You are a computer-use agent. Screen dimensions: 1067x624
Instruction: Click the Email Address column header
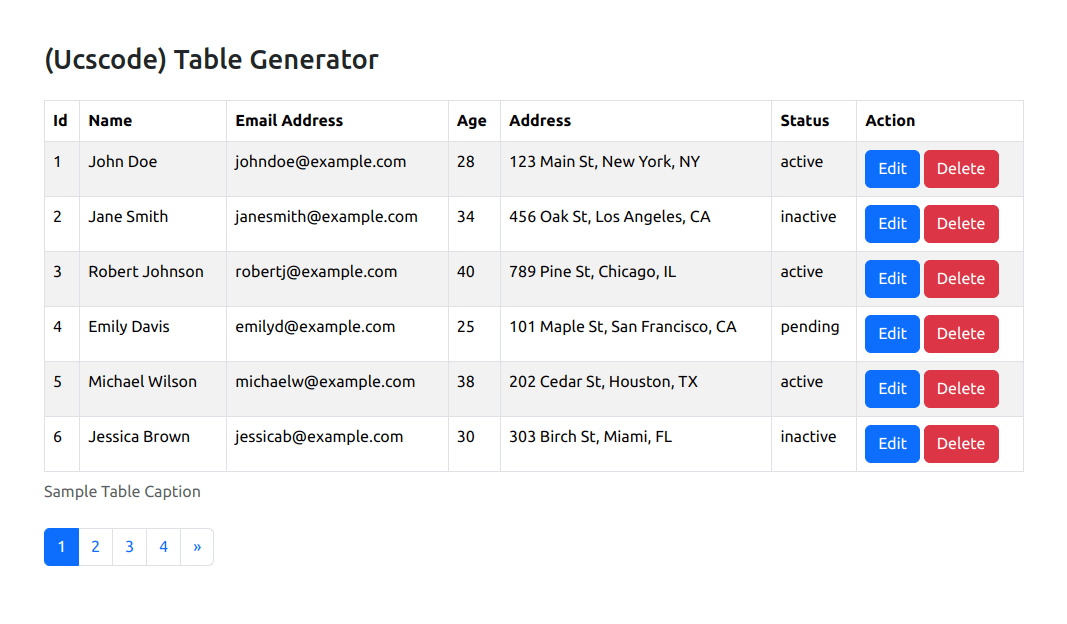289,121
